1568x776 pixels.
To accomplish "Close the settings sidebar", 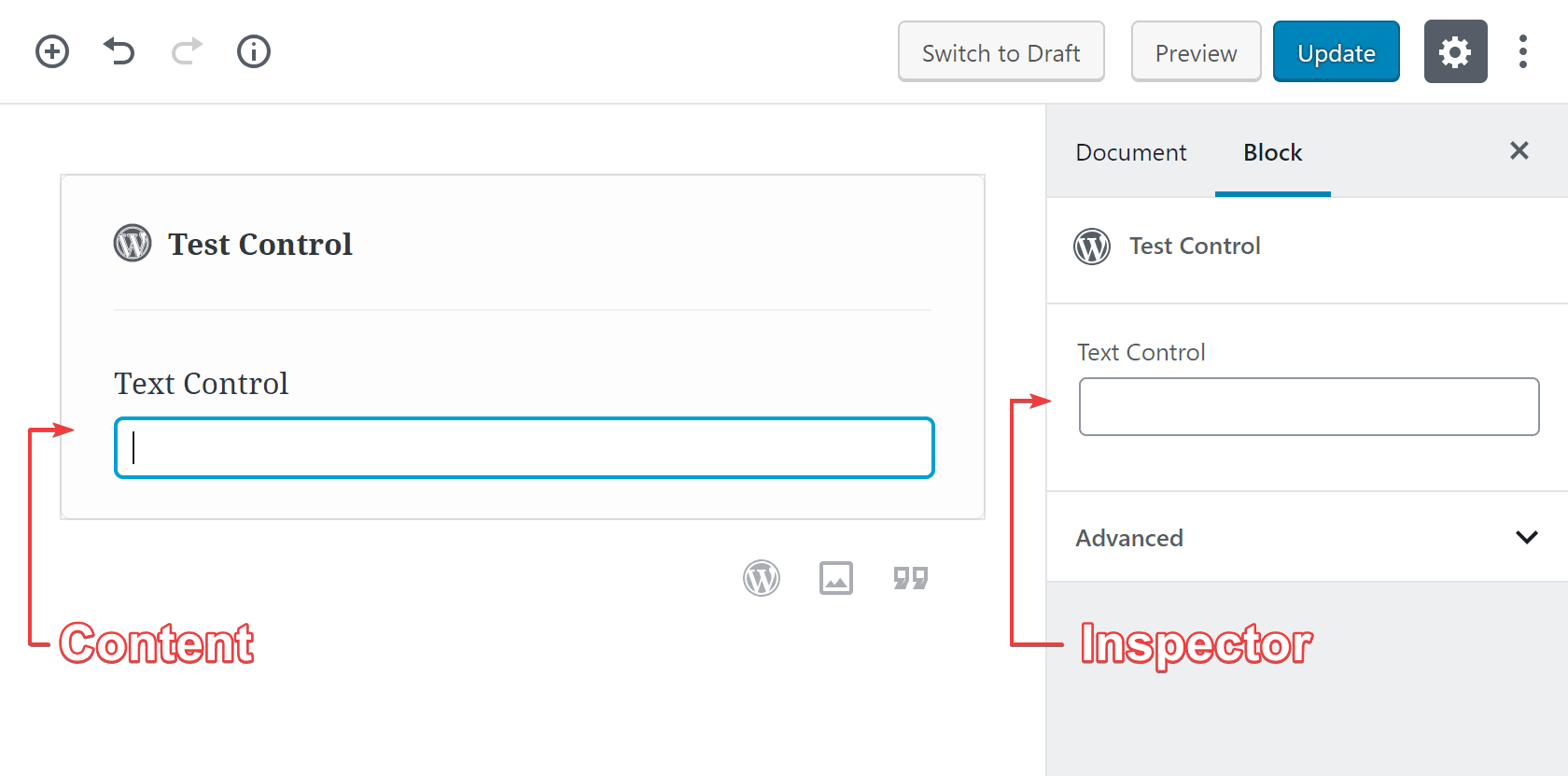I will pyautogui.click(x=1519, y=150).
